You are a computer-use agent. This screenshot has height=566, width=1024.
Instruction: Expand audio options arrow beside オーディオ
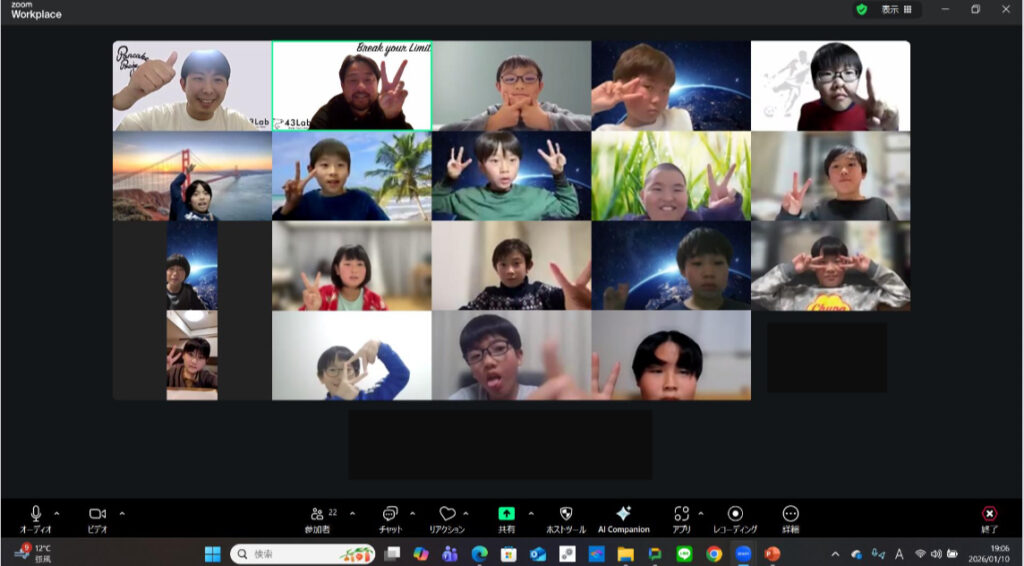(57, 513)
